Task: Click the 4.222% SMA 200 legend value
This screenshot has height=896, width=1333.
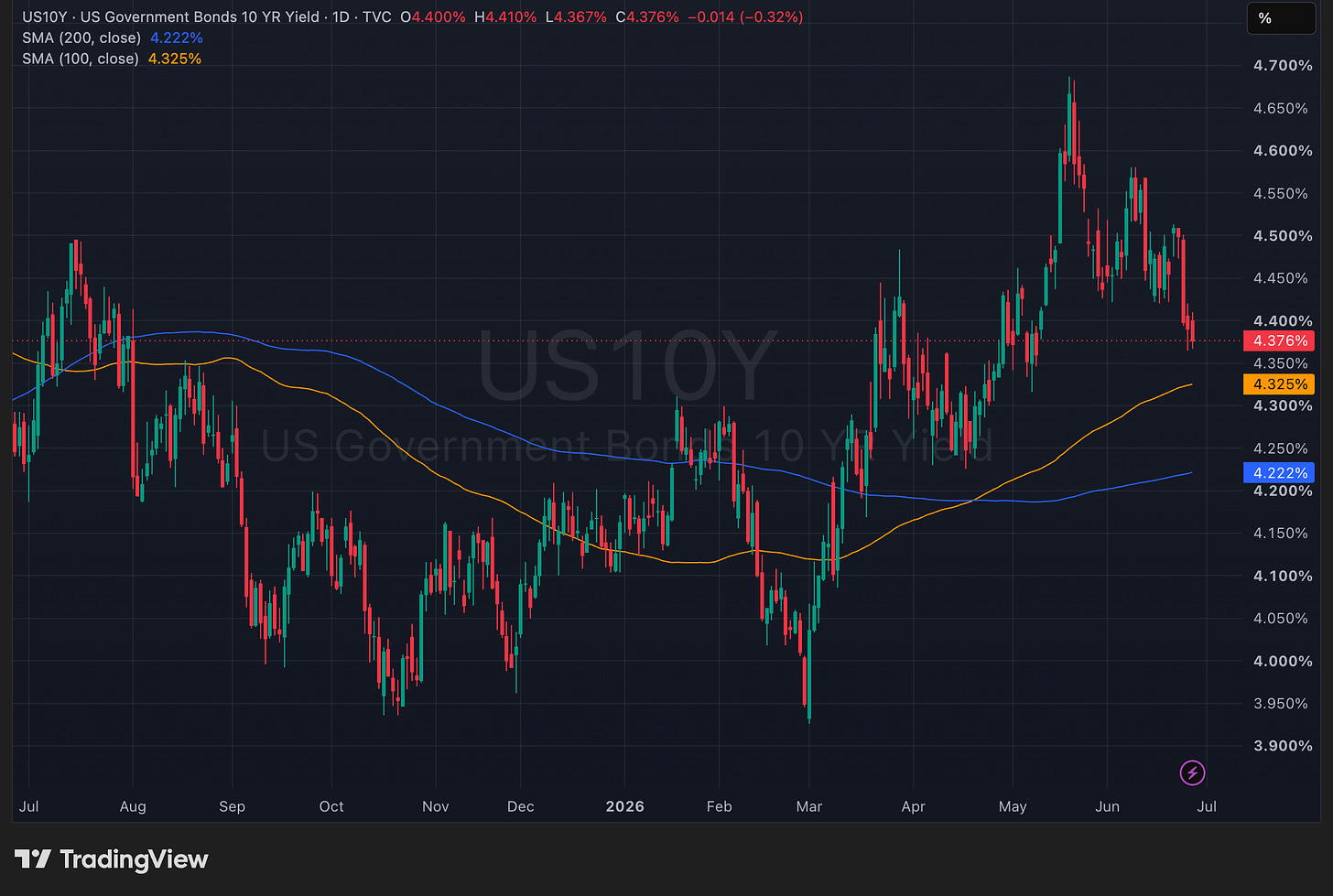Action: 177,38
